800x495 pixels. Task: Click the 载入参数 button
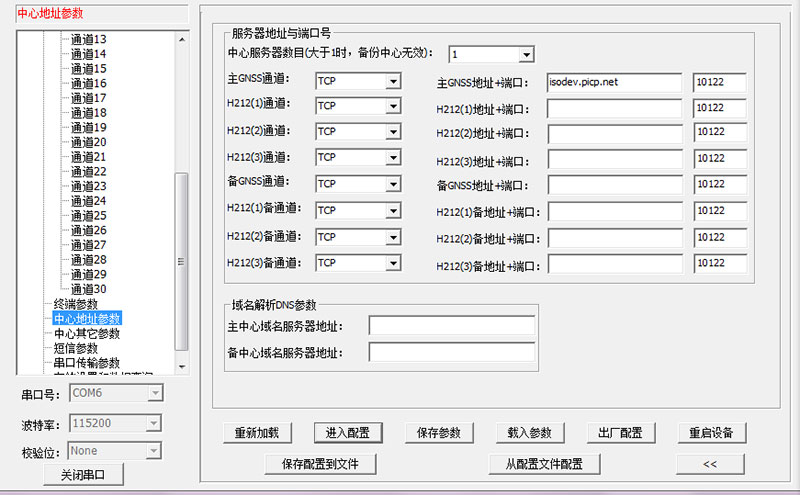tap(530, 433)
